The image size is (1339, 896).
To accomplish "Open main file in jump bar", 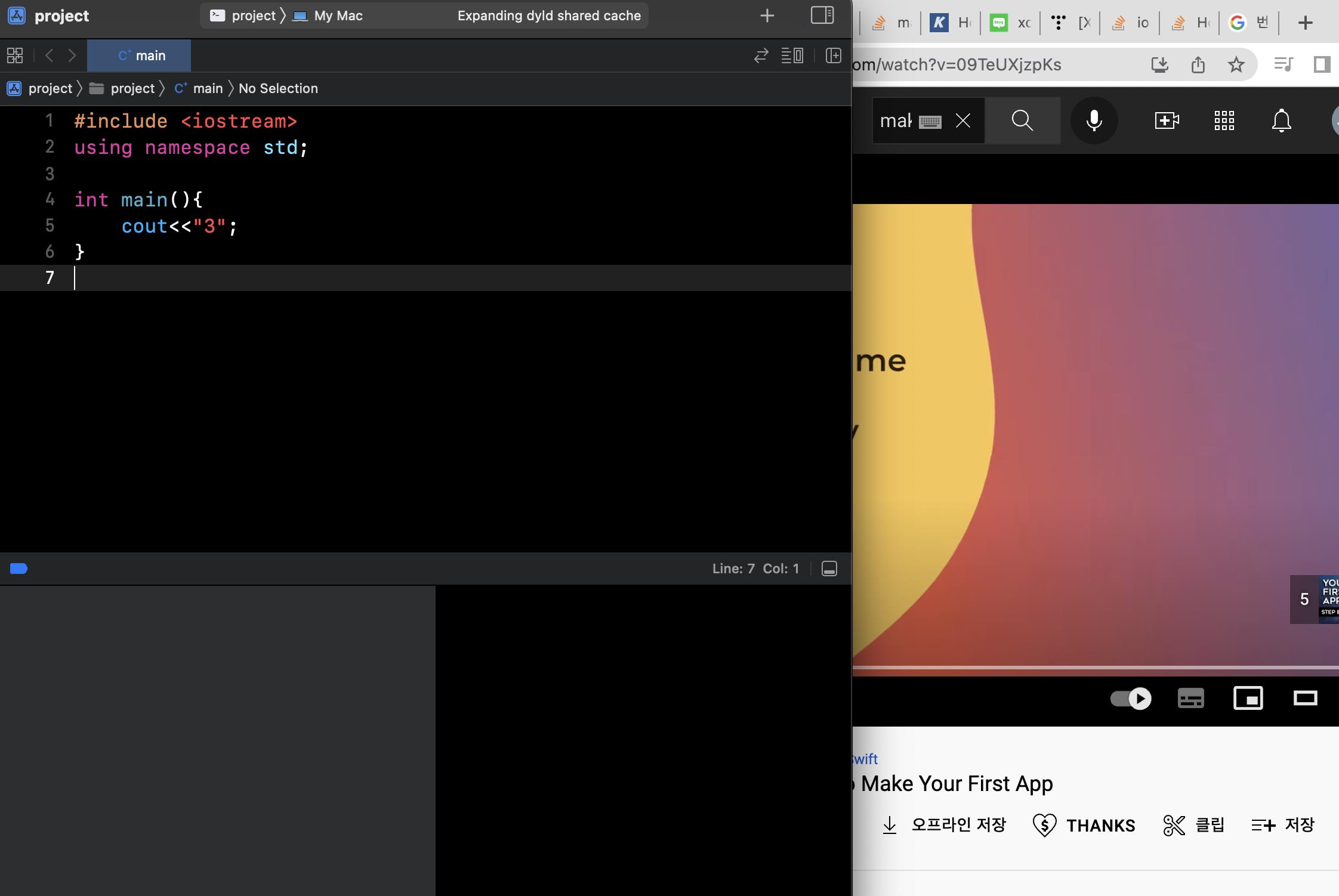I will pos(199,88).
